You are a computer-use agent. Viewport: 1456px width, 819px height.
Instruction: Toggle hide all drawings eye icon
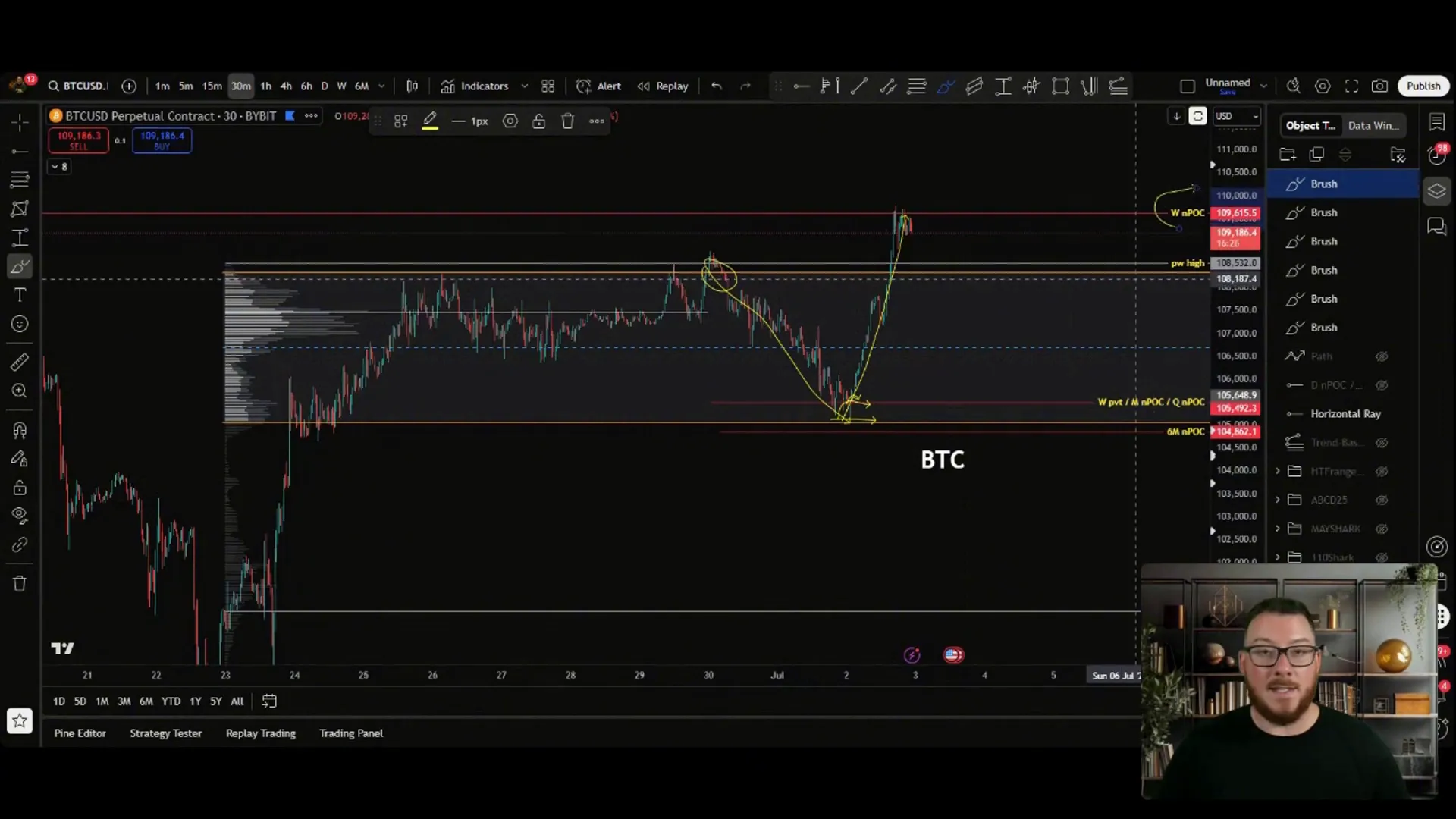point(20,516)
